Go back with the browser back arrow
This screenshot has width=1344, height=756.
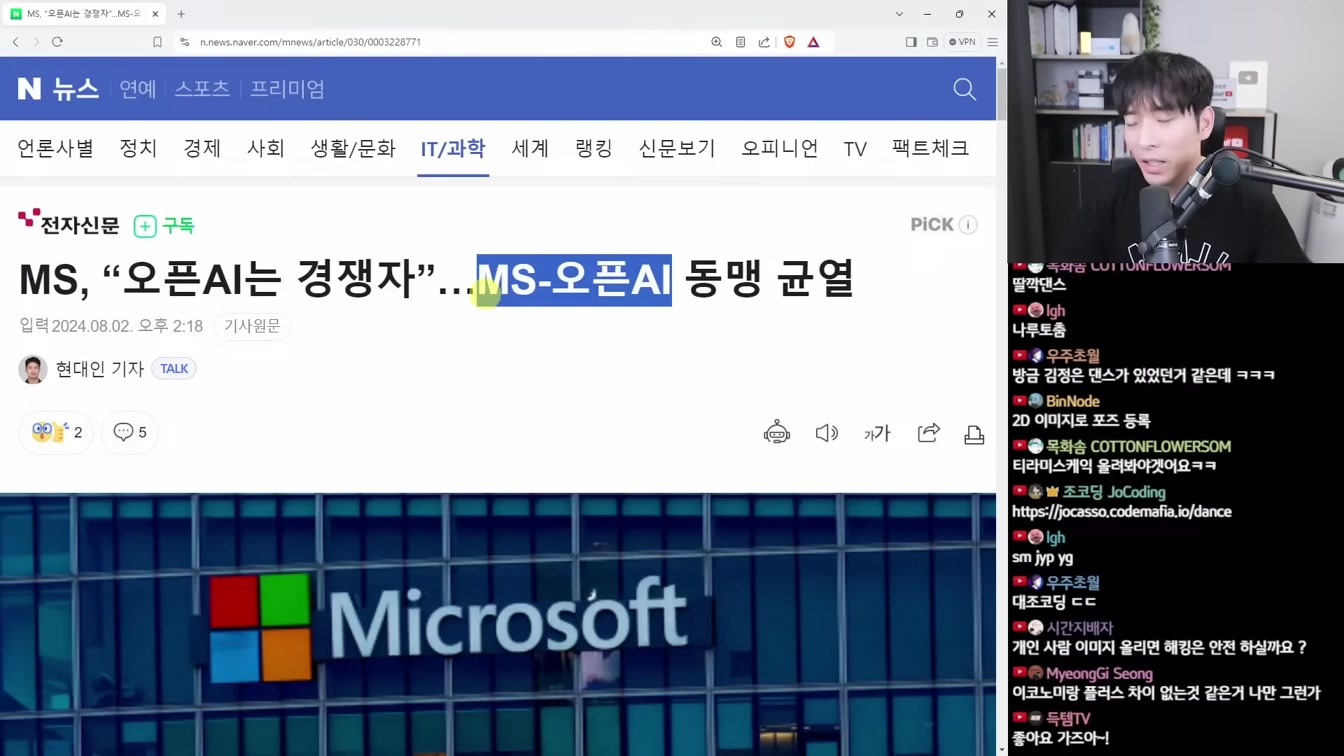(16, 42)
